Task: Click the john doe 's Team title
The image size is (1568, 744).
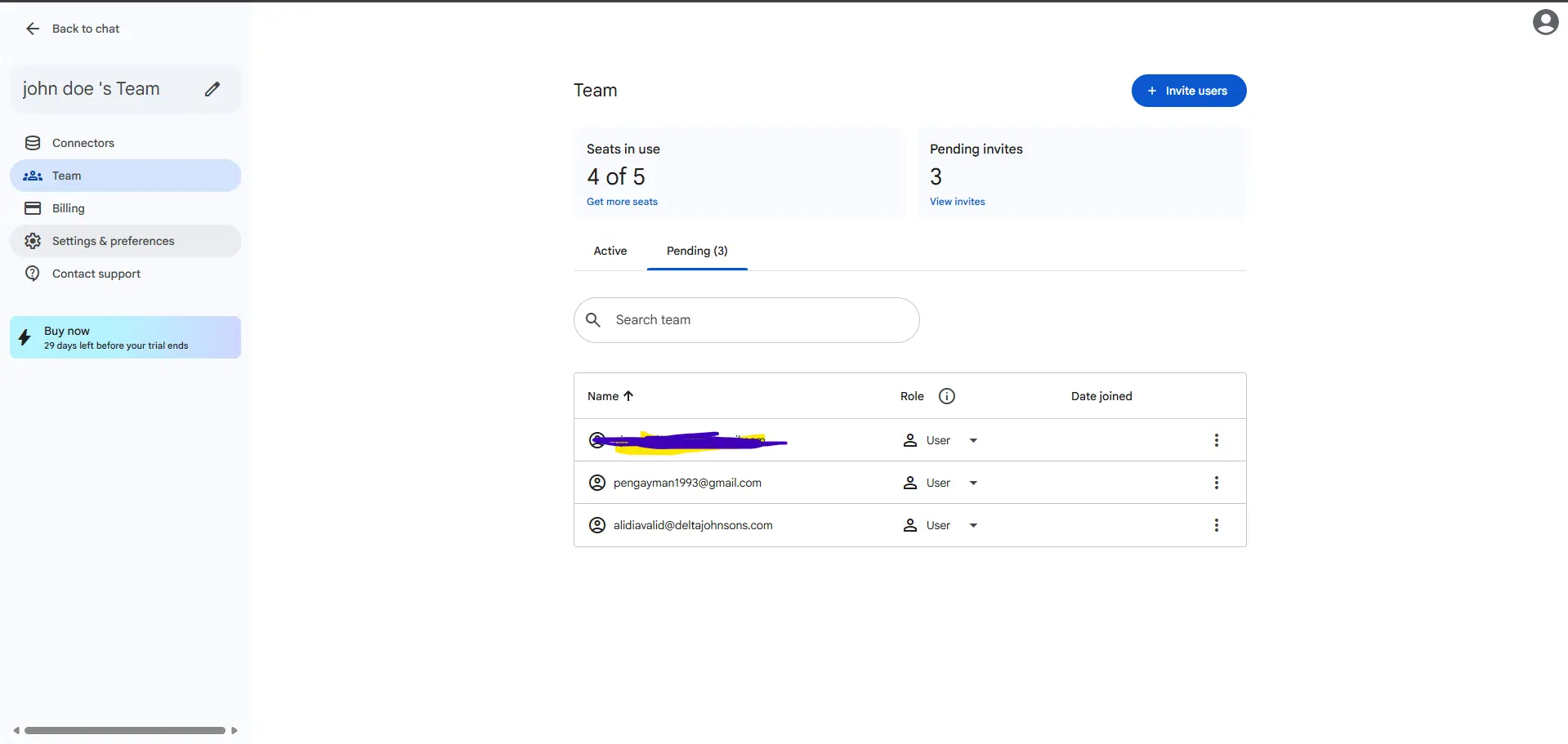Action: pyautogui.click(x=91, y=89)
